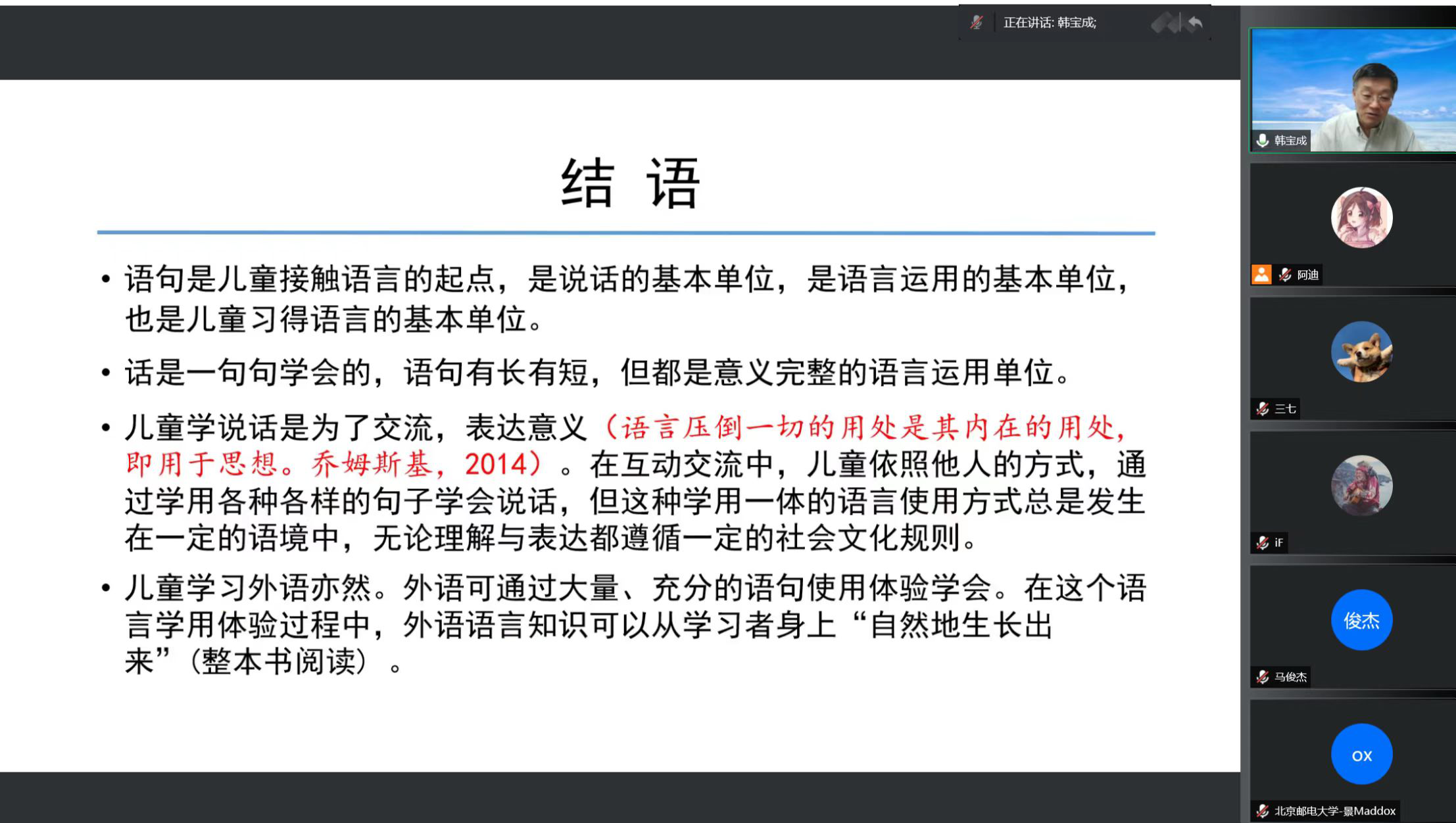Click the muted mic icon beside iF
Viewport: 1456px width, 823px height.
(x=1262, y=543)
